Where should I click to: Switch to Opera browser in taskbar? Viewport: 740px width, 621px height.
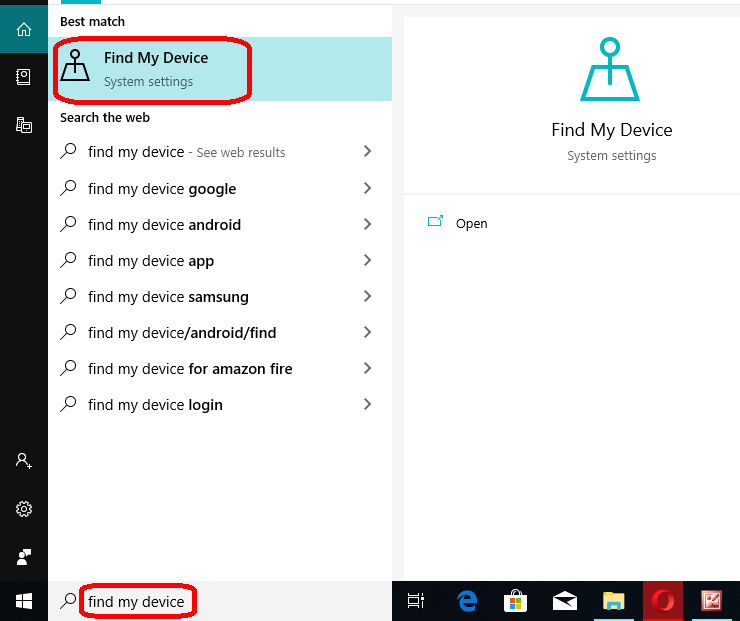[x=663, y=601]
